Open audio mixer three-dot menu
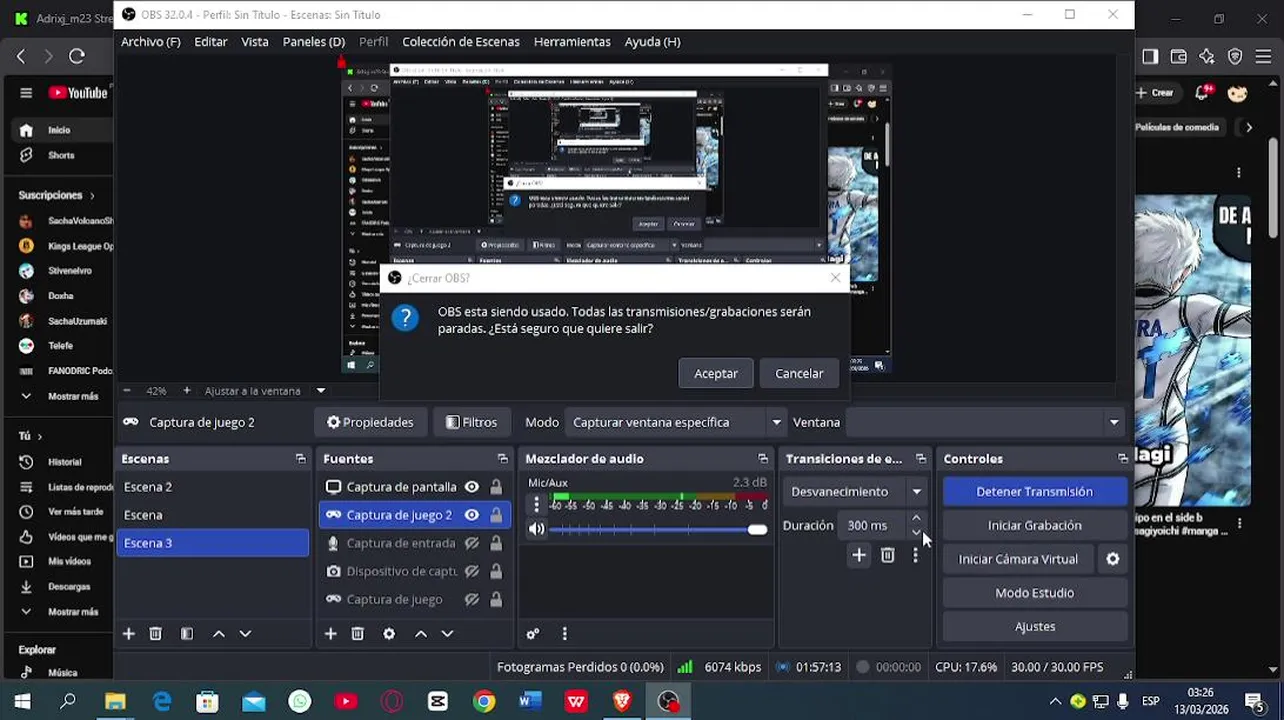 click(564, 634)
